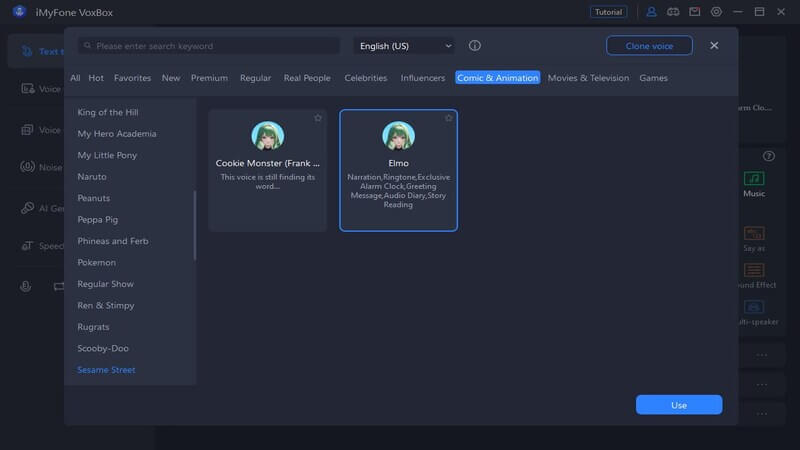Open the AI Generator sidebar icon

click(27, 208)
